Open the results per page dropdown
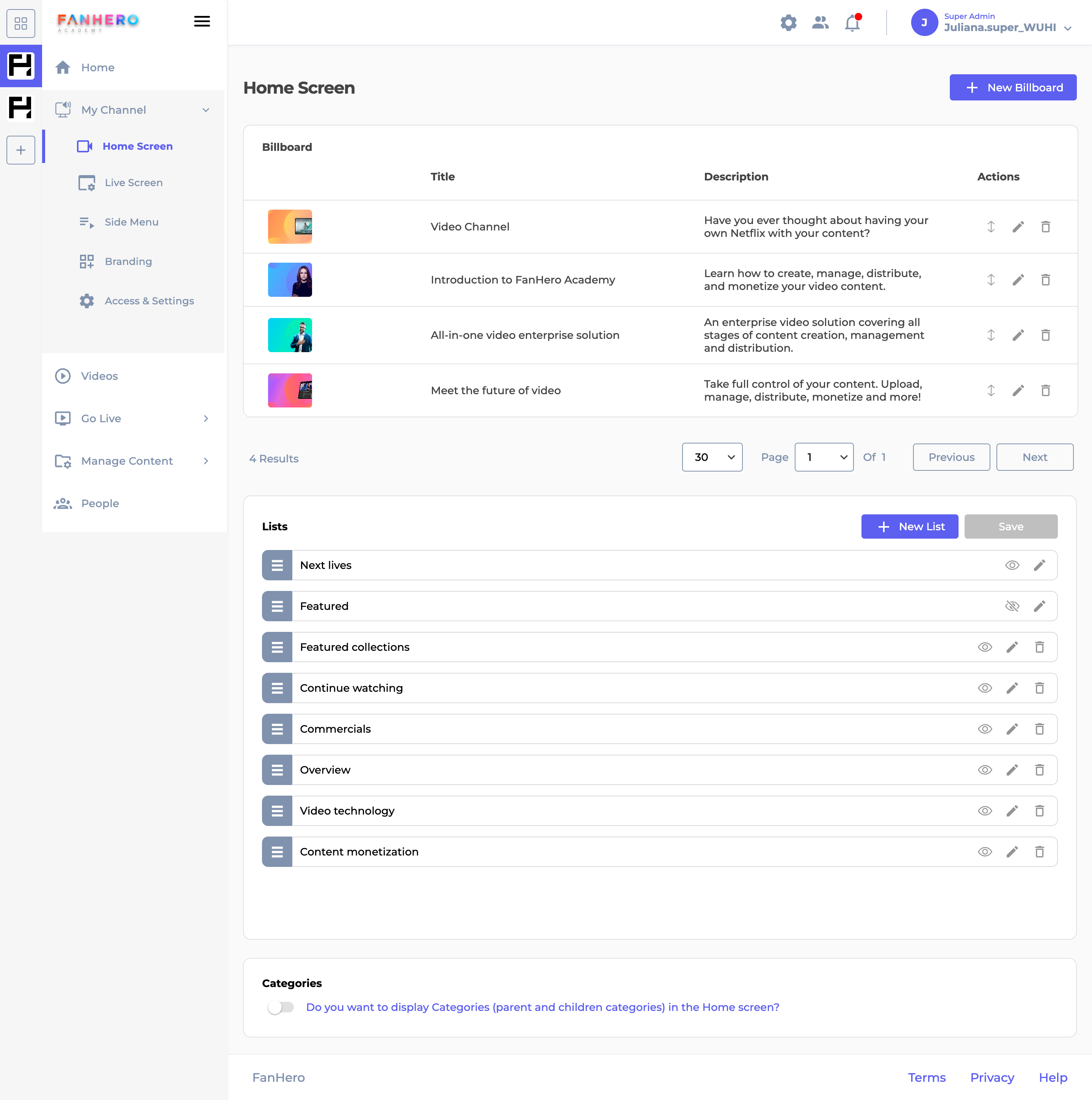This screenshot has height=1100, width=1092. coord(712,457)
